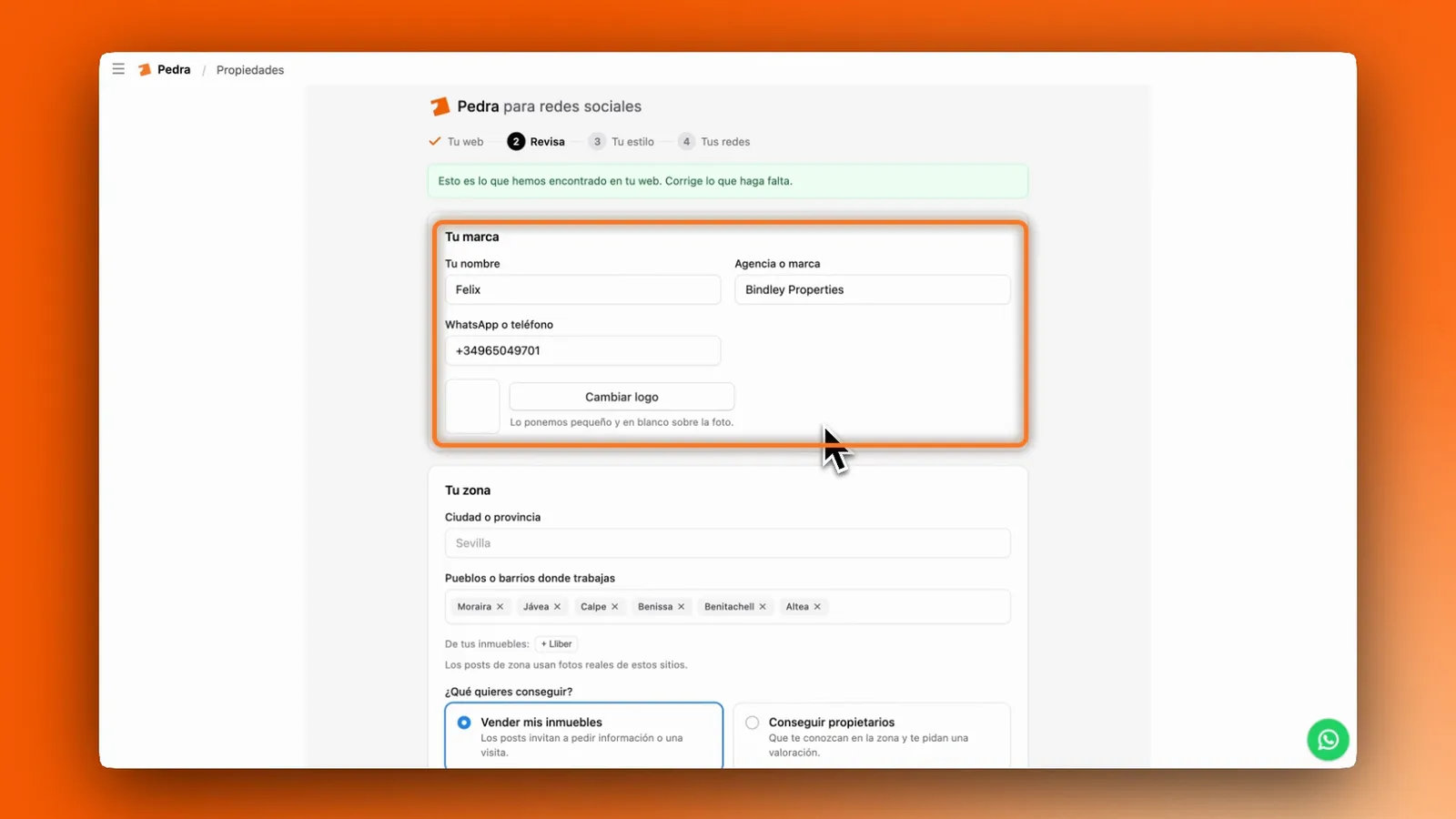The height and width of the screenshot is (819, 1456).
Task: Edit the WhatsApp o teléfono field
Action: click(582, 350)
